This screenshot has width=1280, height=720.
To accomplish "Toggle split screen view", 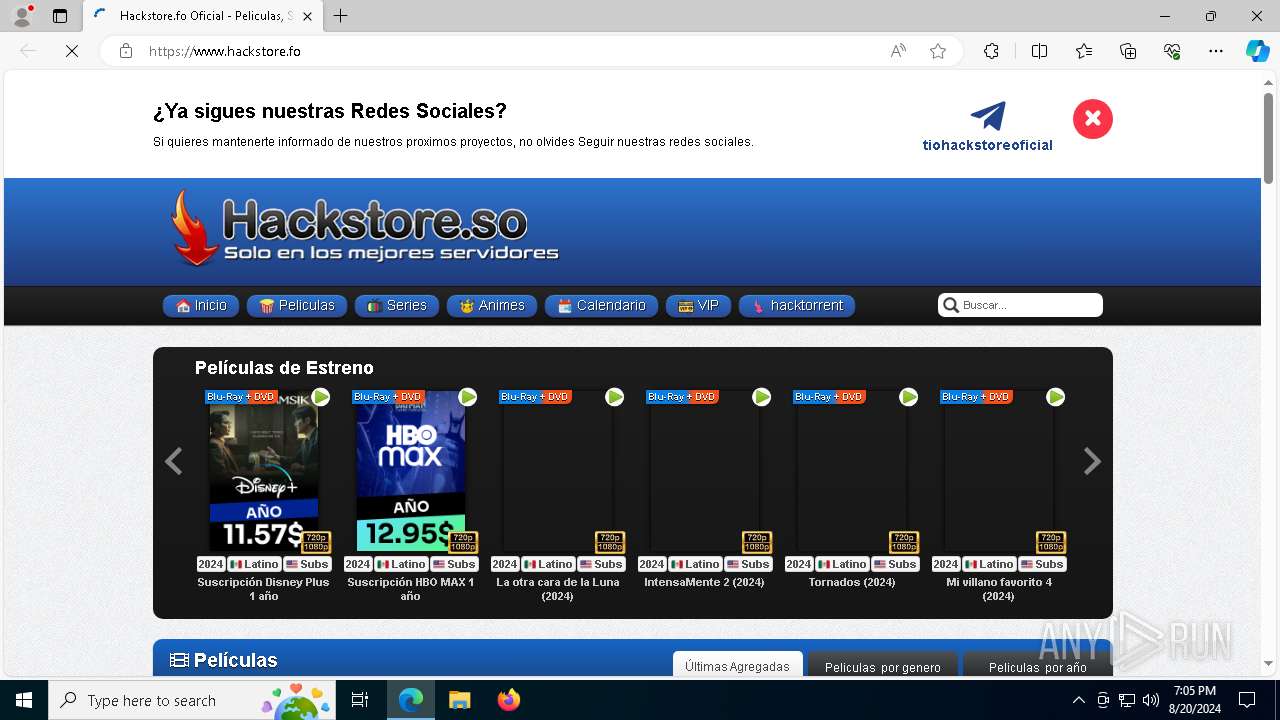I will 1039,51.
